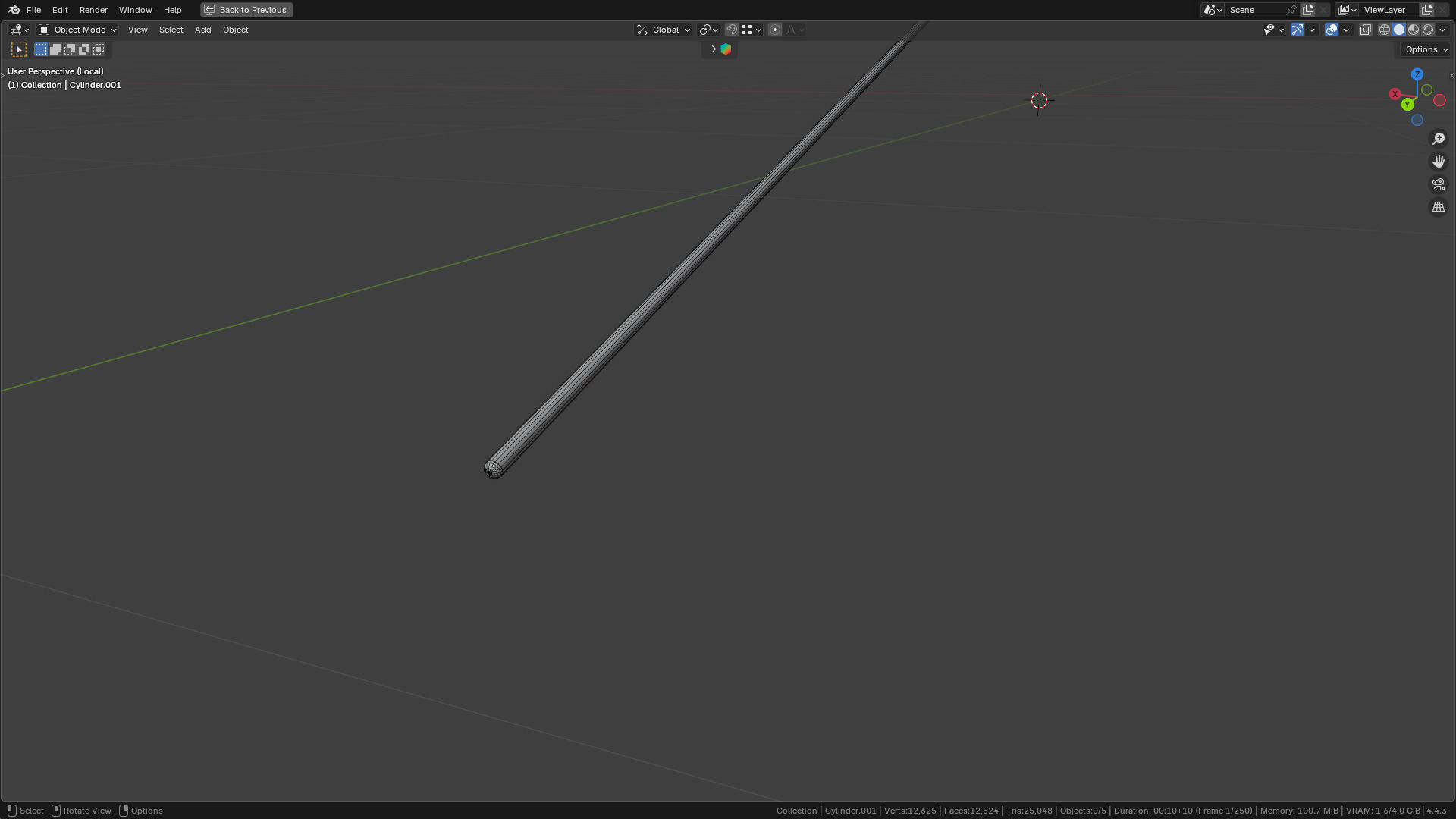Switch to rendered shading
Image resolution: width=1456 pixels, height=819 pixels.
click(1428, 30)
